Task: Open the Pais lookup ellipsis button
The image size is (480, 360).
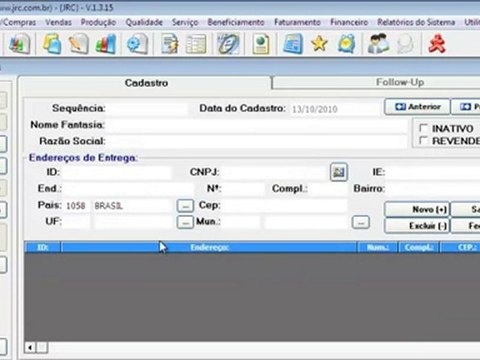Action: tap(185, 206)
